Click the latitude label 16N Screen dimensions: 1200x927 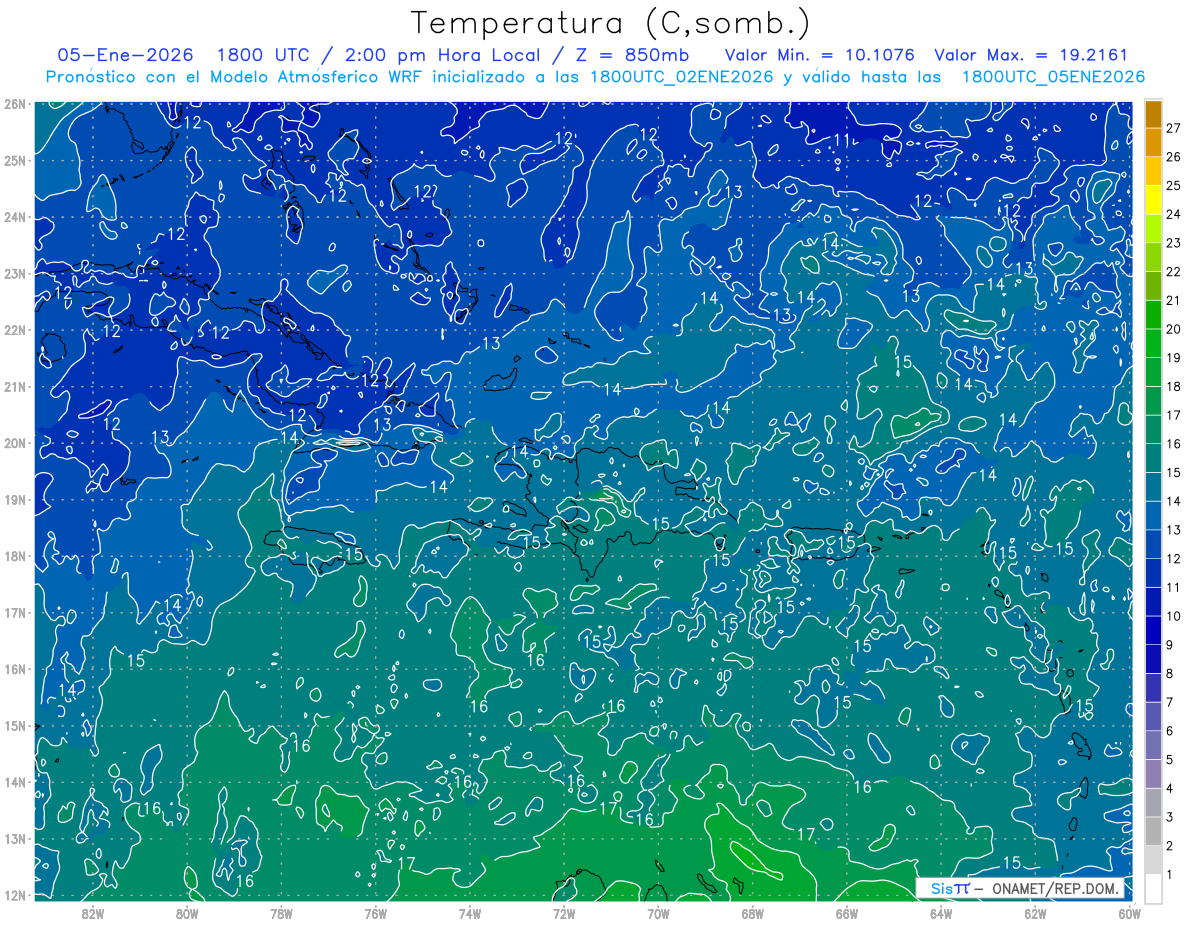pyautogui.click(x=14, y=669)
